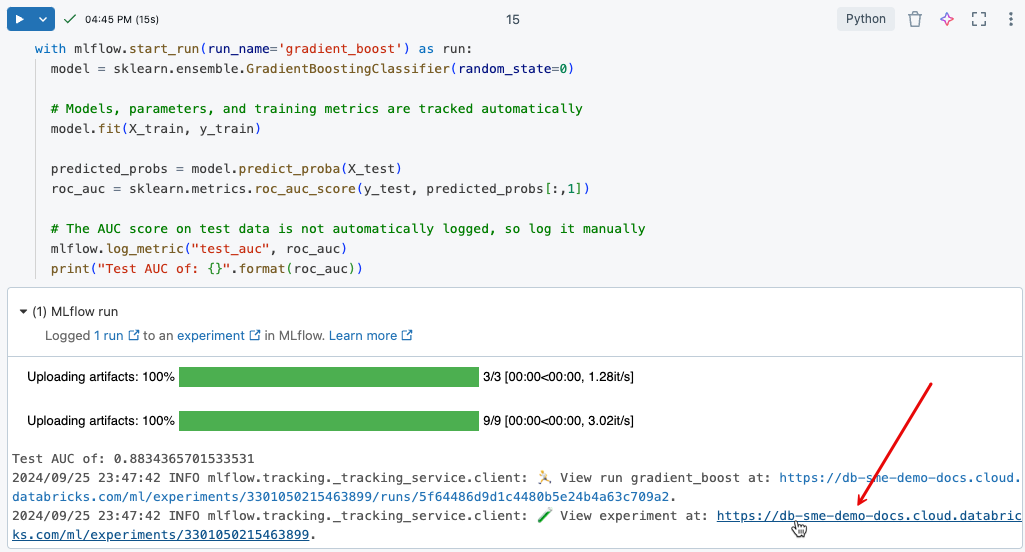Open the AI assistant sparkle icon
This screenshot has width=1025, height=552.
[947, 19]
